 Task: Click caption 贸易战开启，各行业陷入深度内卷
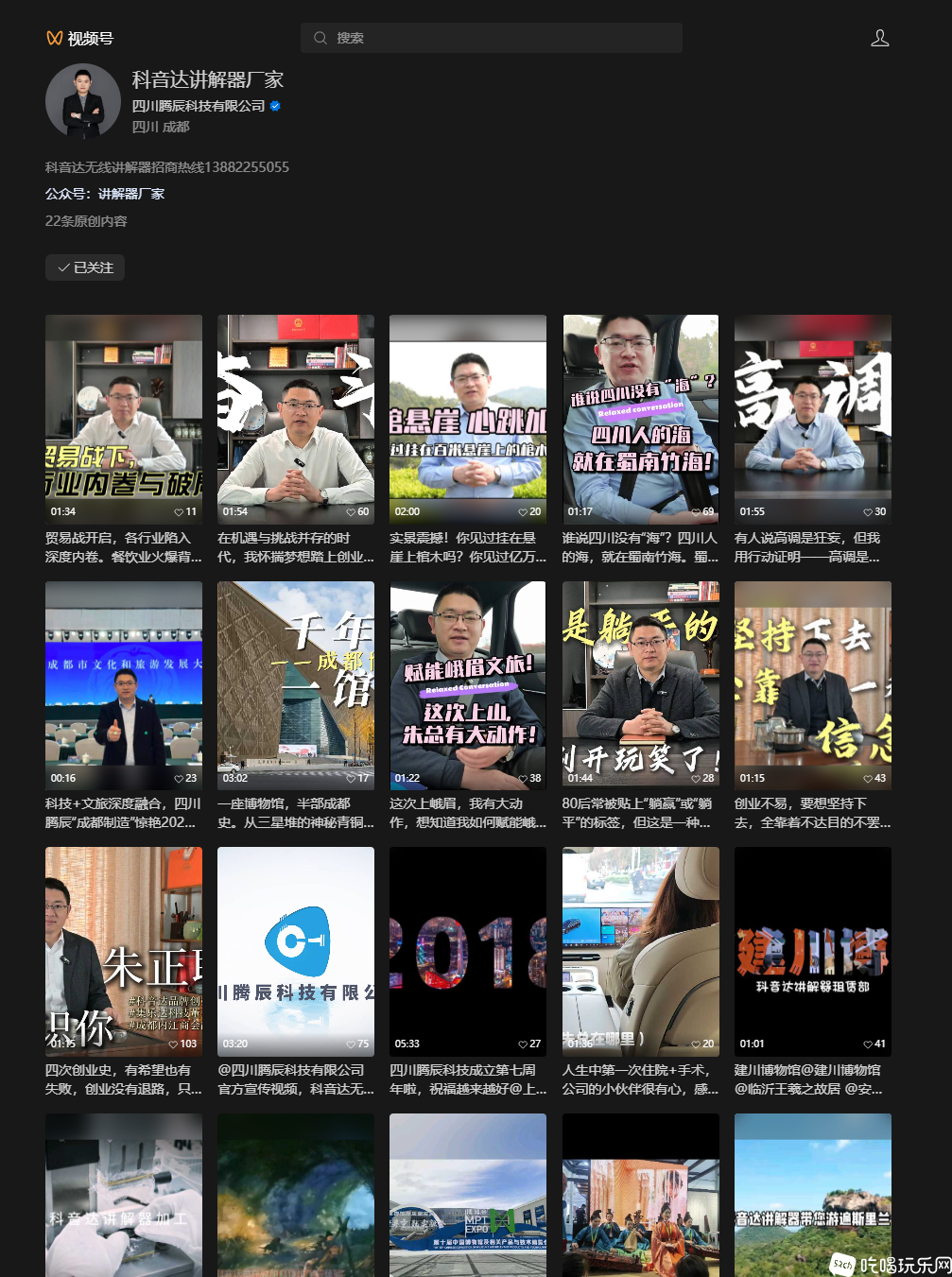click(x=124, y=547)
